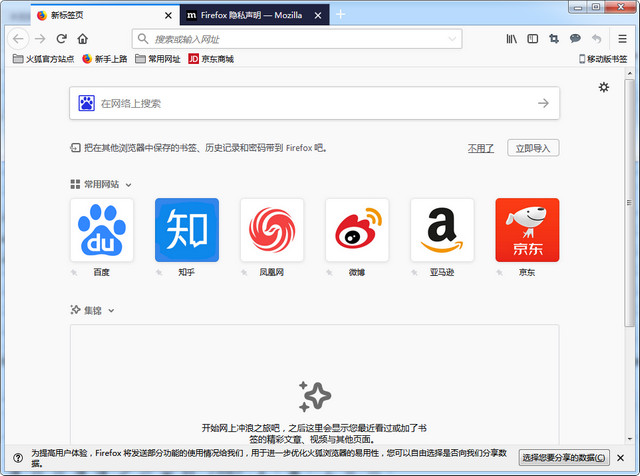Open the hamburger application menu
This screenshot has width=640, height=476.
pos(622,39)
